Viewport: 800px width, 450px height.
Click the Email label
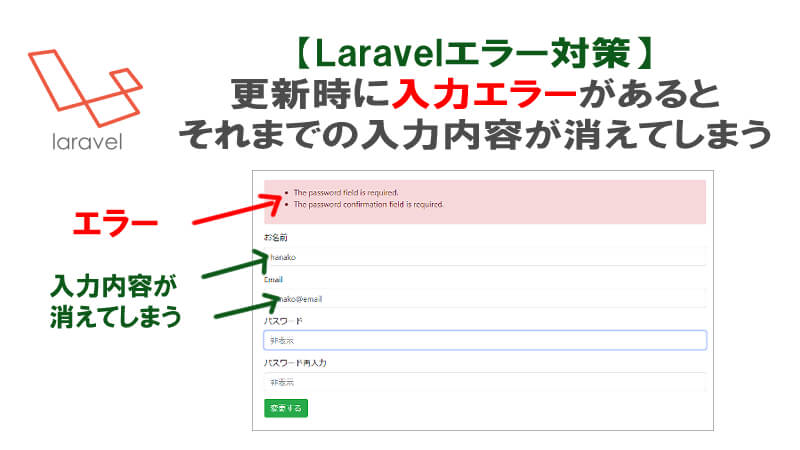[273, 280]
